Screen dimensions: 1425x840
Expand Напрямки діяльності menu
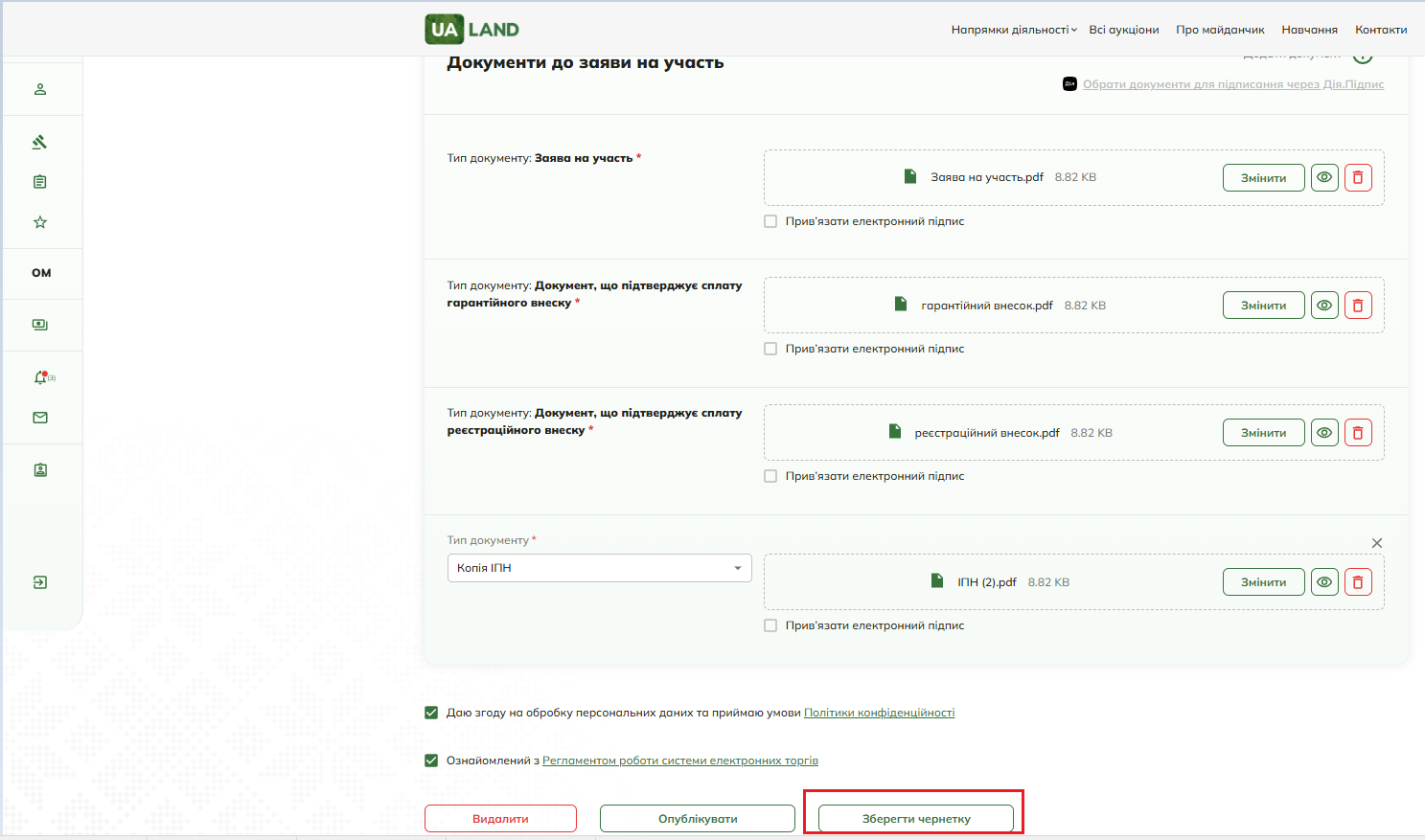(x=1014, y=30)
